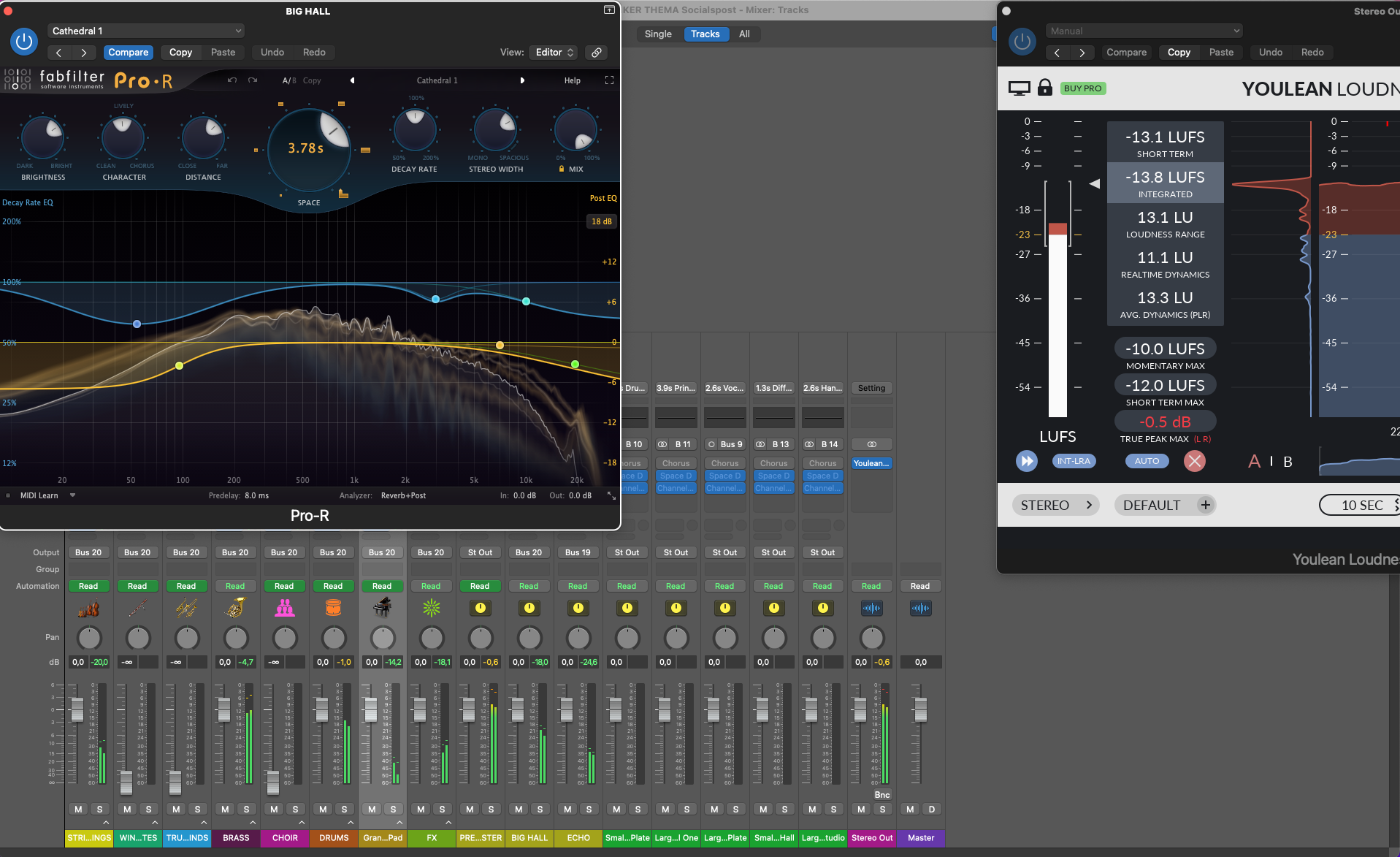Click the WIN...TES track flute icon
Image resolution: width=1400 pixels, height=857 pixels.
click(137, 608)
